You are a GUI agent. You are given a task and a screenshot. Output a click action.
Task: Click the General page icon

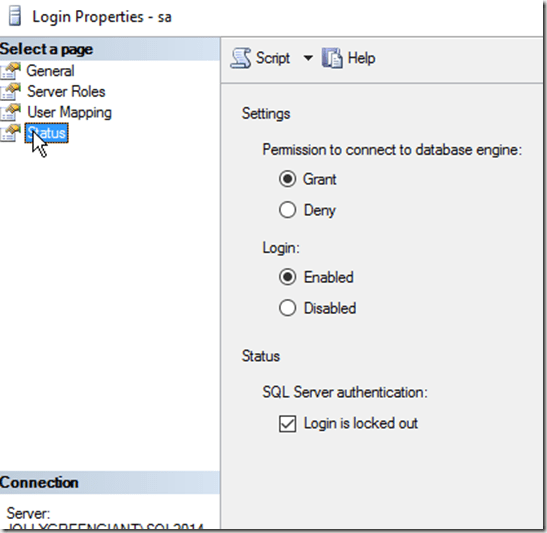point(11,71)
